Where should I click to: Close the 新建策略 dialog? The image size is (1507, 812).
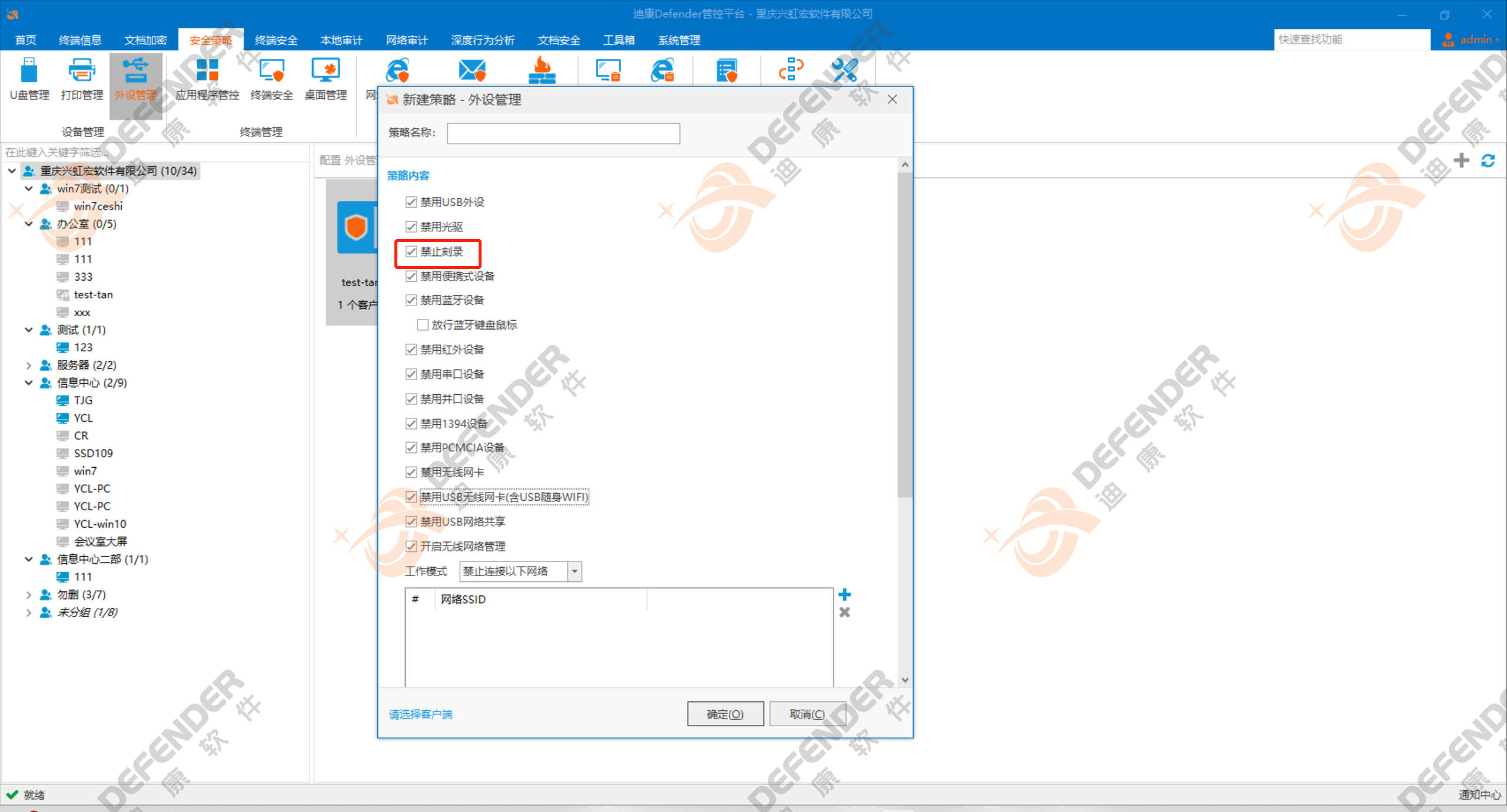click(892, 99)
